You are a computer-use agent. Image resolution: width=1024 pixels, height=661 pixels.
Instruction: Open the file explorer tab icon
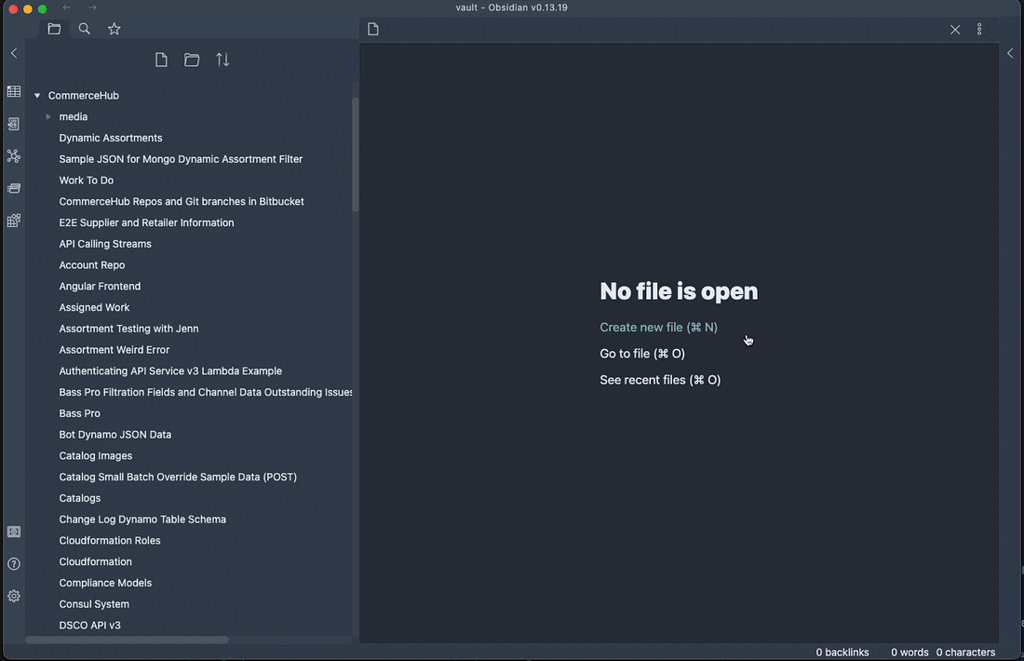(x=54, y=29)
